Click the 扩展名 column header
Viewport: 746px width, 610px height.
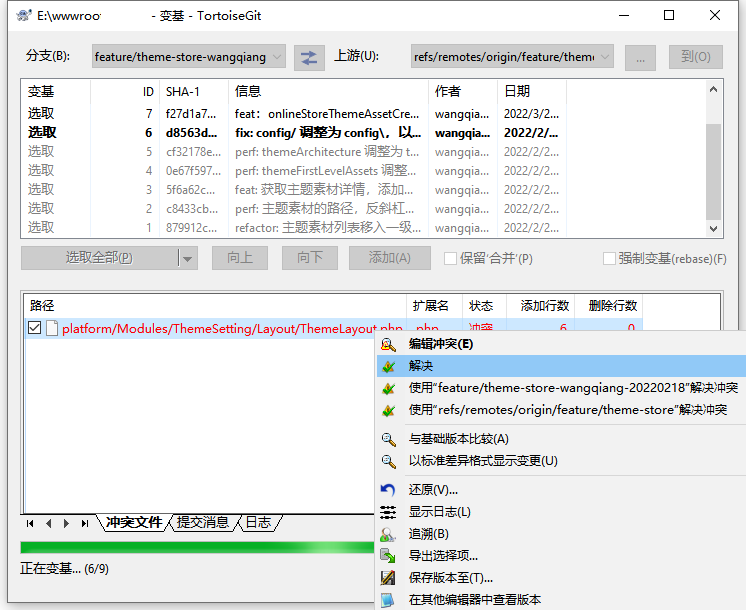pos(434,306)
